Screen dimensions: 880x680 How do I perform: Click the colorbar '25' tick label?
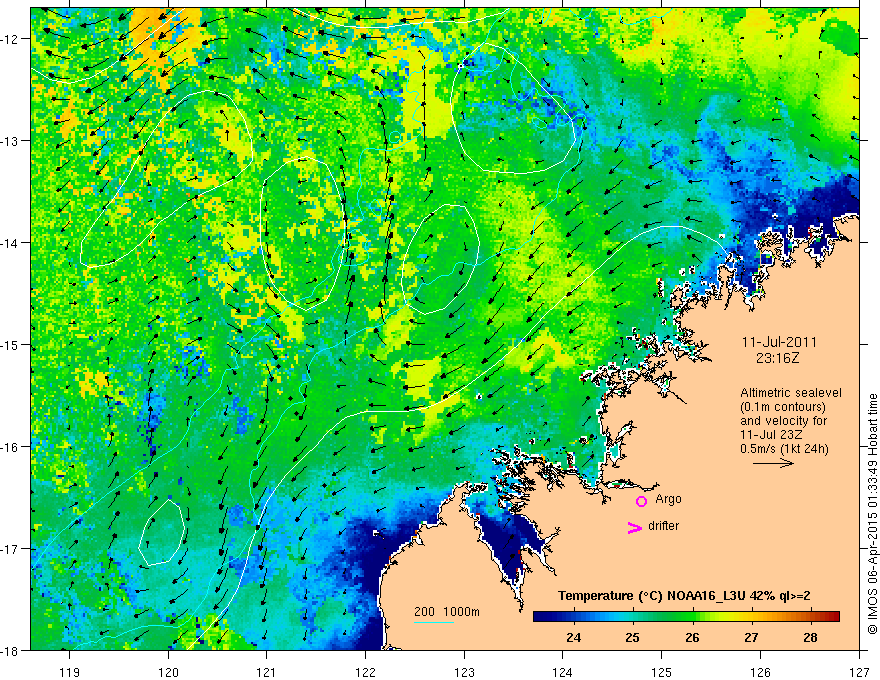[632, 637]
